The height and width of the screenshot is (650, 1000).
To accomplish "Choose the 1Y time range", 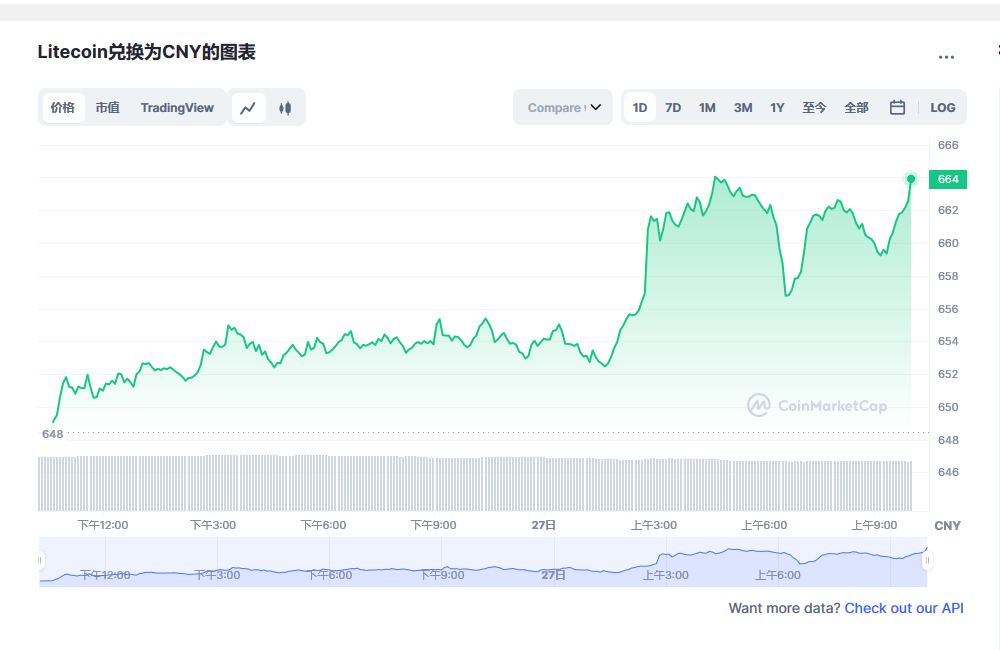I will click(x=777, y=108).
